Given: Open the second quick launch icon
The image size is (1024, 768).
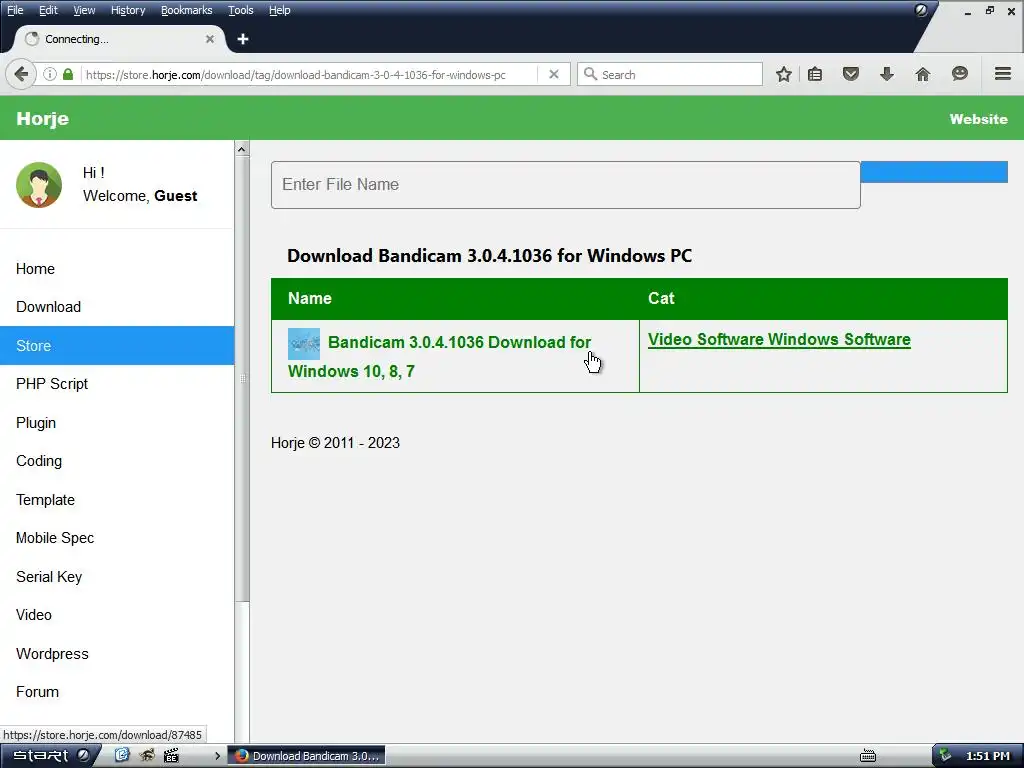Looking at the screenshot, I should [147, 756].
